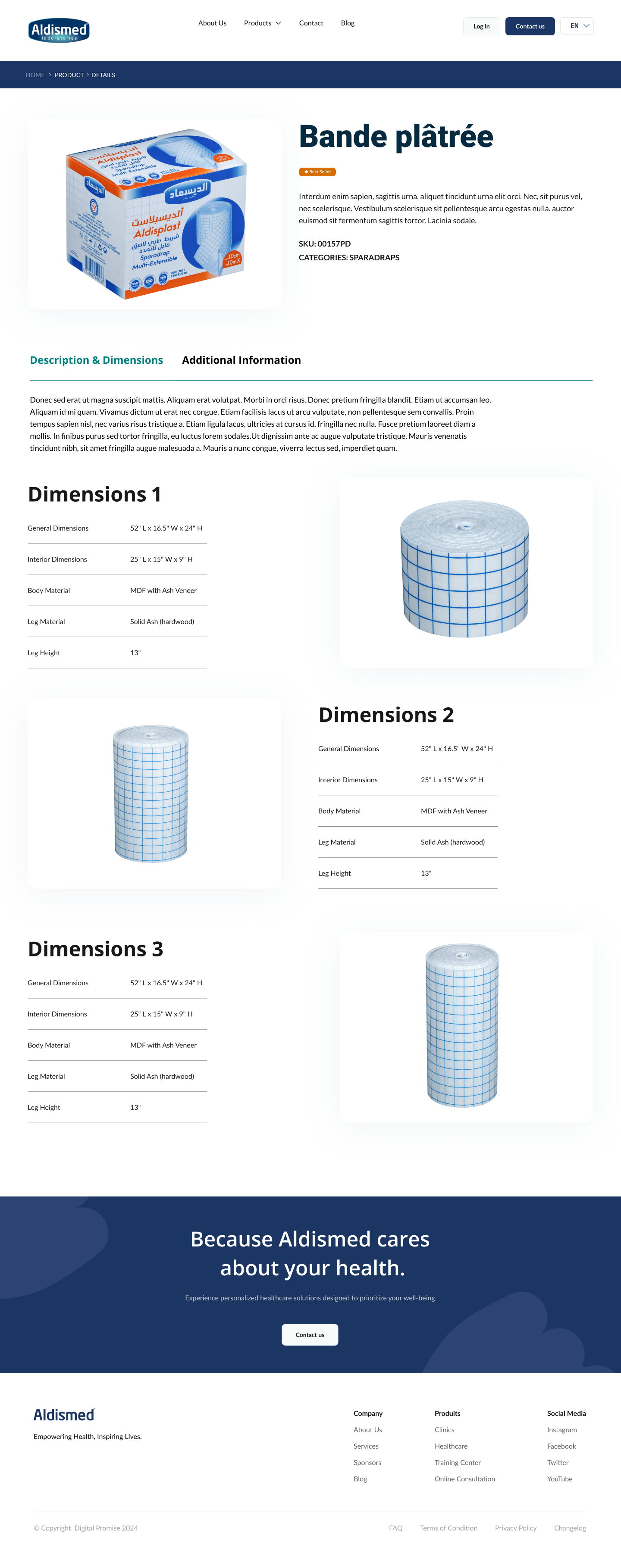The height and width of the screenshot is (1568, 621).
Task: Click the Aldismed laboratories logo in the header
Action: (x=59, y=30)
